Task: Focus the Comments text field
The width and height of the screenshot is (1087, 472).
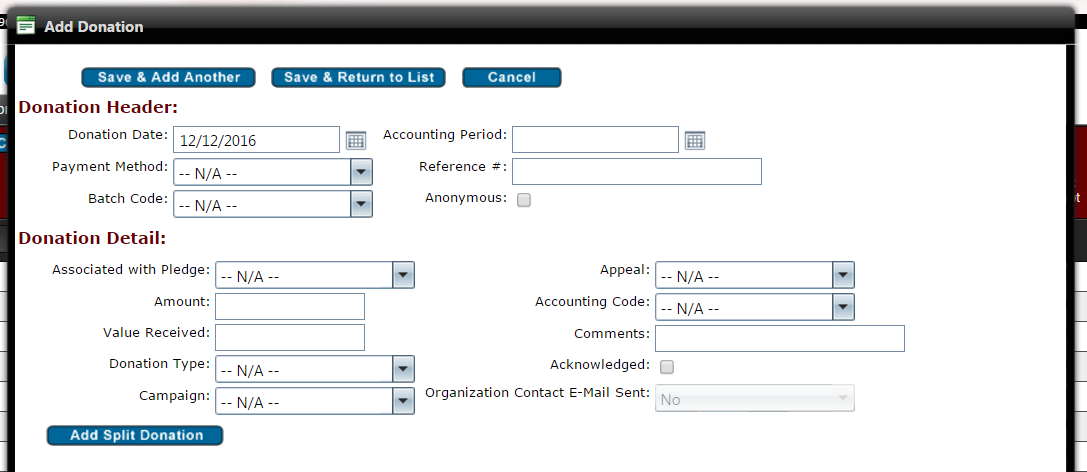Action: (x=779, y=338)
